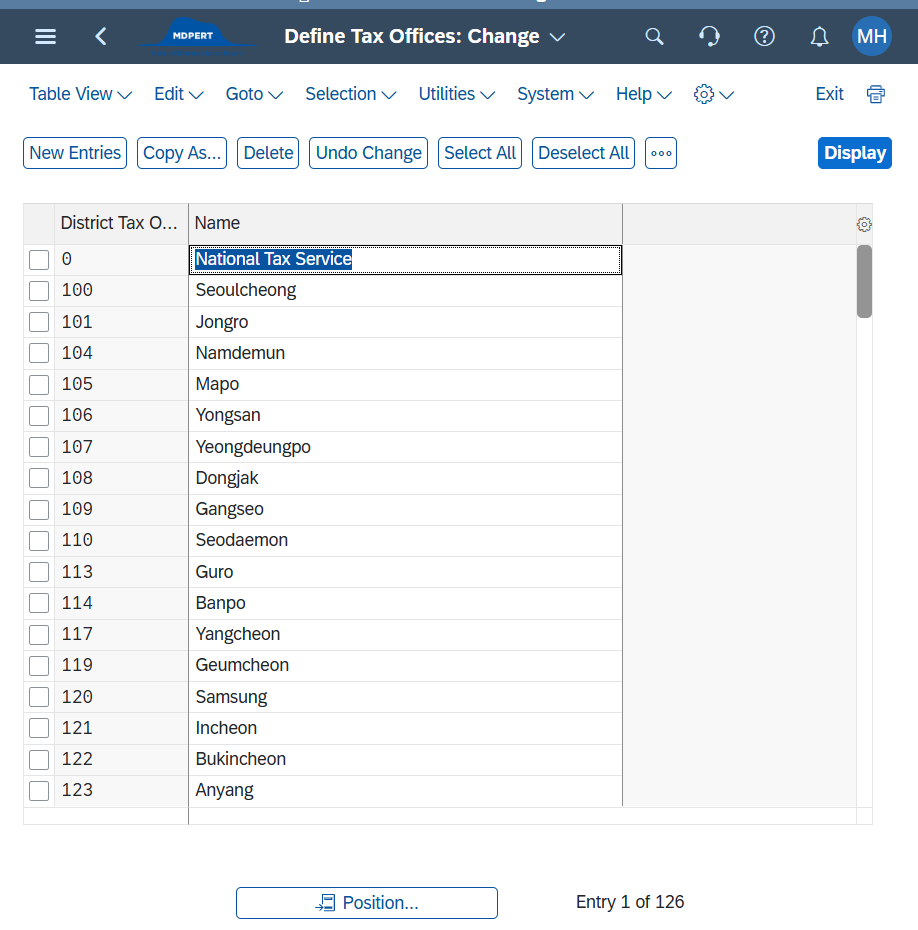Select the row checkbox for 101 Jongro

39,322
